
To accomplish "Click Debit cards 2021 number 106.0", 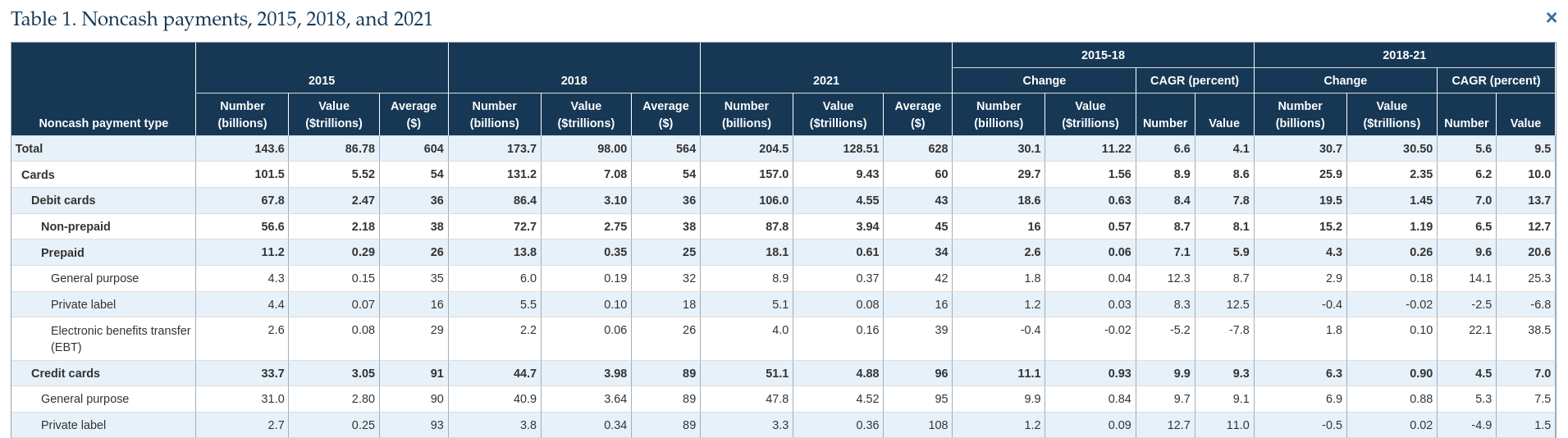I will click(x=773, y=200).
